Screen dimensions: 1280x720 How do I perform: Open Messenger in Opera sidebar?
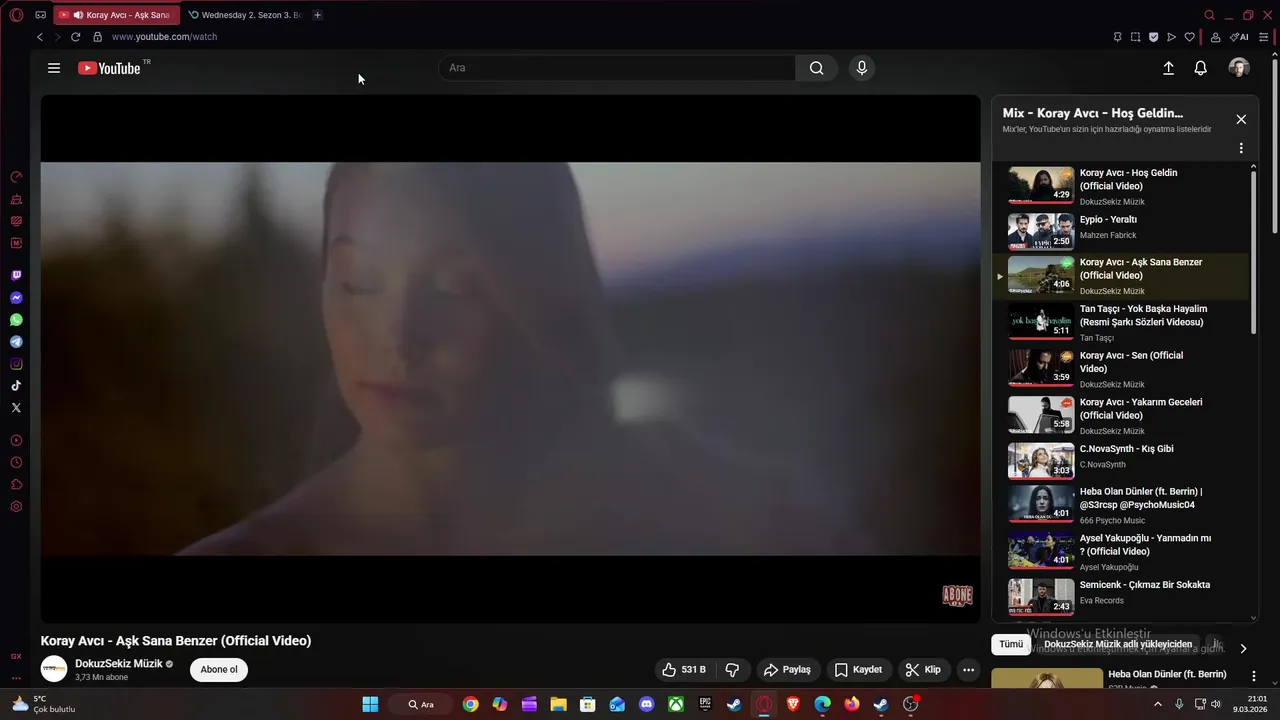click(x=16, y=298)
